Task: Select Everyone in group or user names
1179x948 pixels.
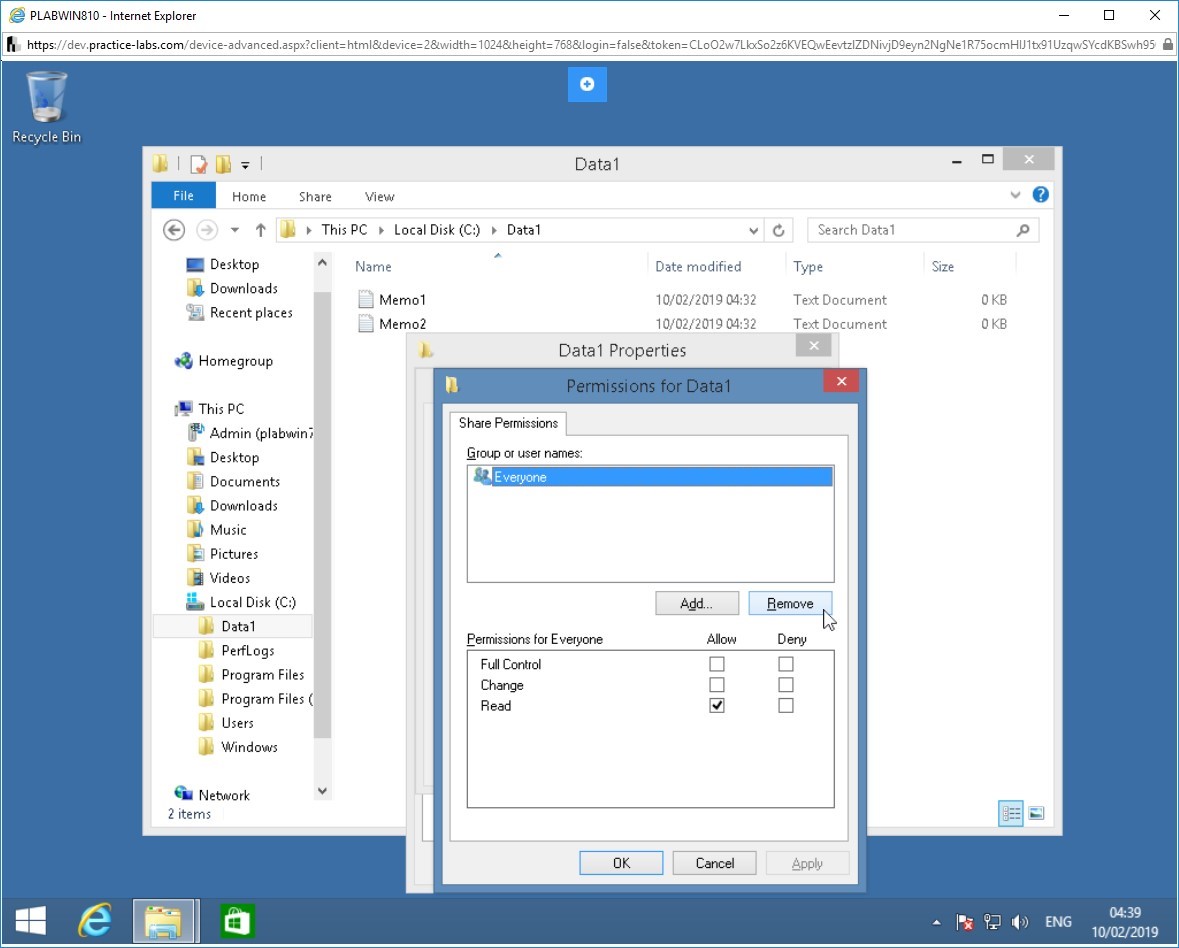Action: pyautogui.click(x=650, y=477)
